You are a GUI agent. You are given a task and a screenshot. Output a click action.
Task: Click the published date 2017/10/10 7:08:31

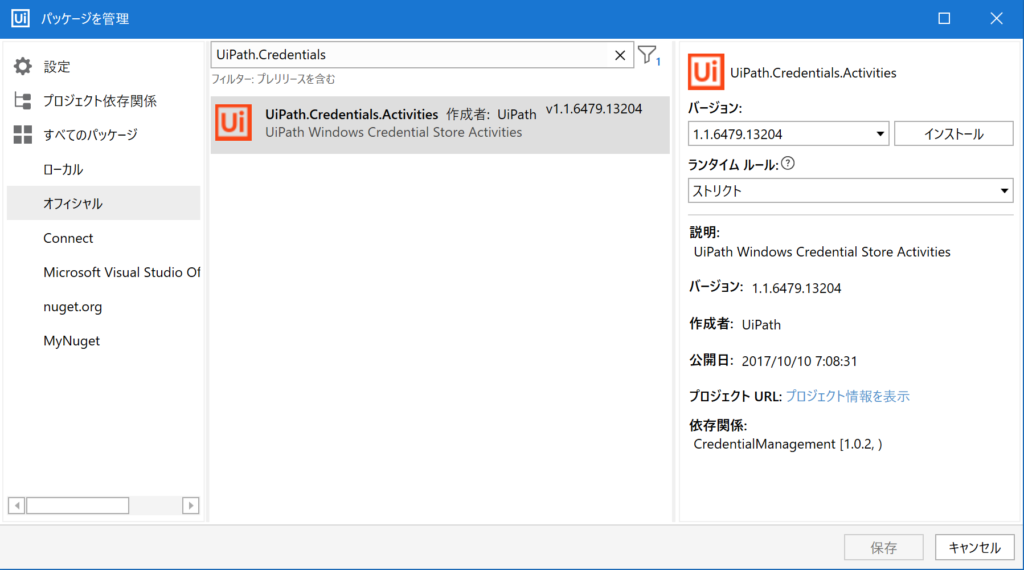pyautogui.click(x=799, y=361)
